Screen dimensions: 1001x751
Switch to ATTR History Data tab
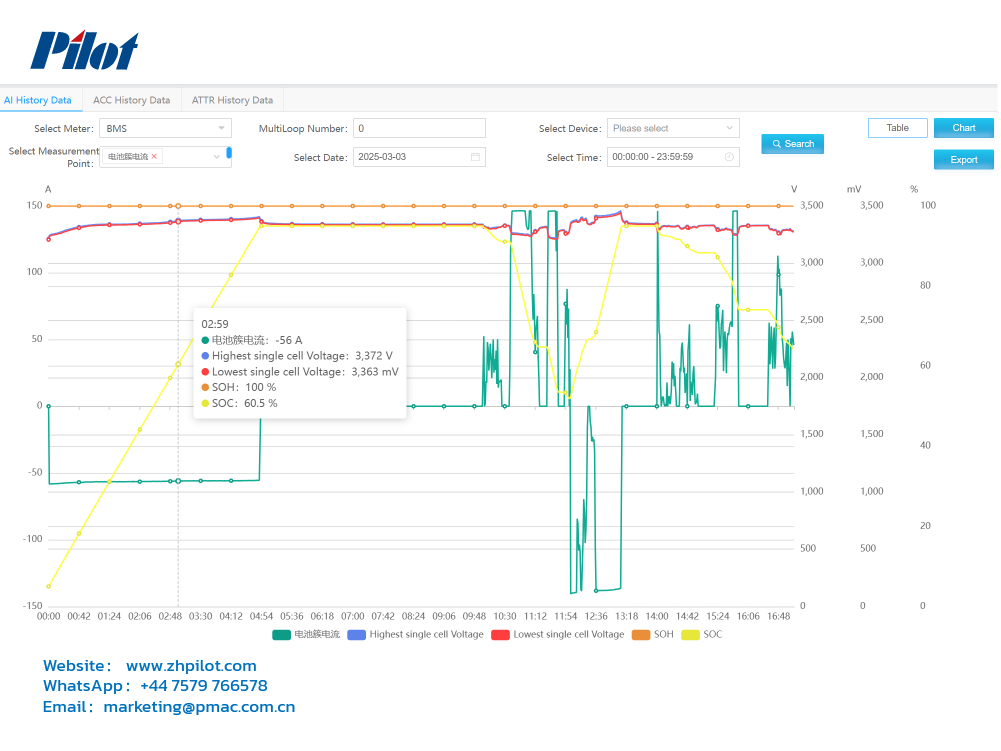(232, 100)
